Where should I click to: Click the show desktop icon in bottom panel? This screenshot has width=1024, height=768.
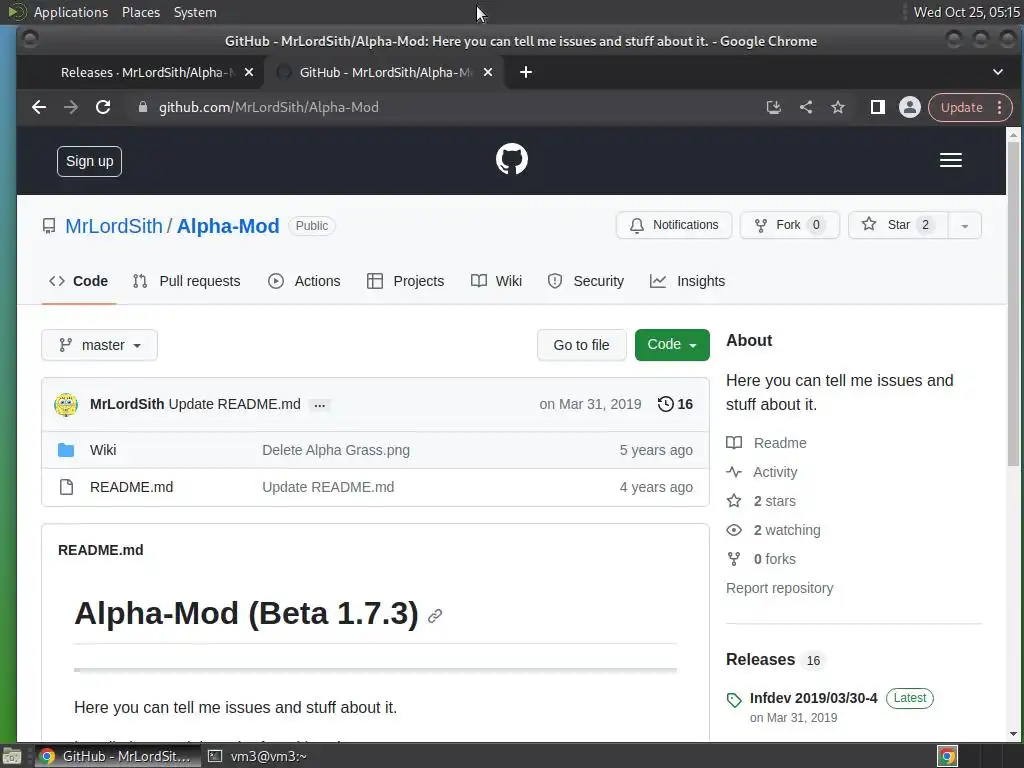[12, 756]
